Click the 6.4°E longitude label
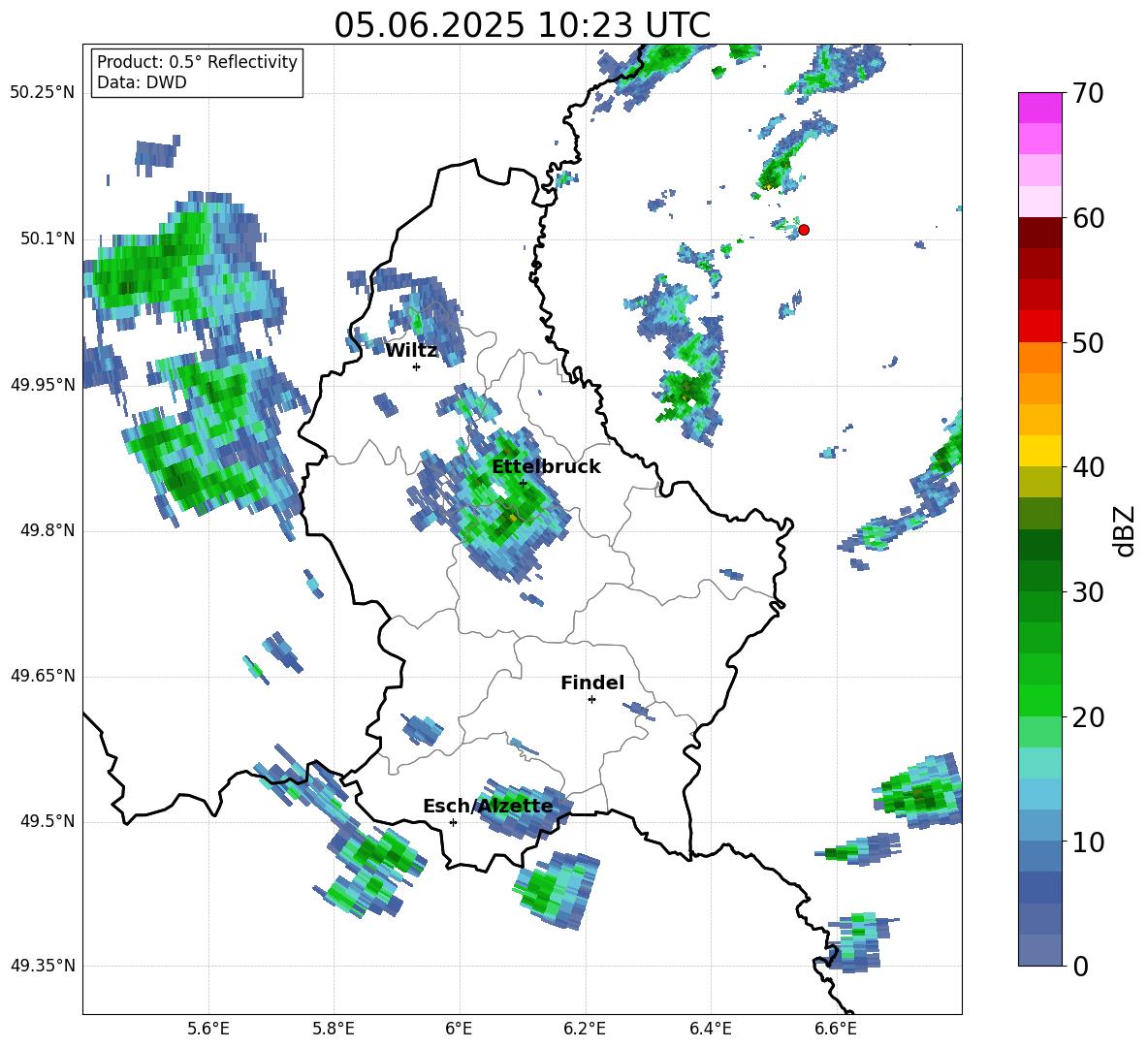Viewport: 1148px width, 1048px height. (x=710, y=1029)
